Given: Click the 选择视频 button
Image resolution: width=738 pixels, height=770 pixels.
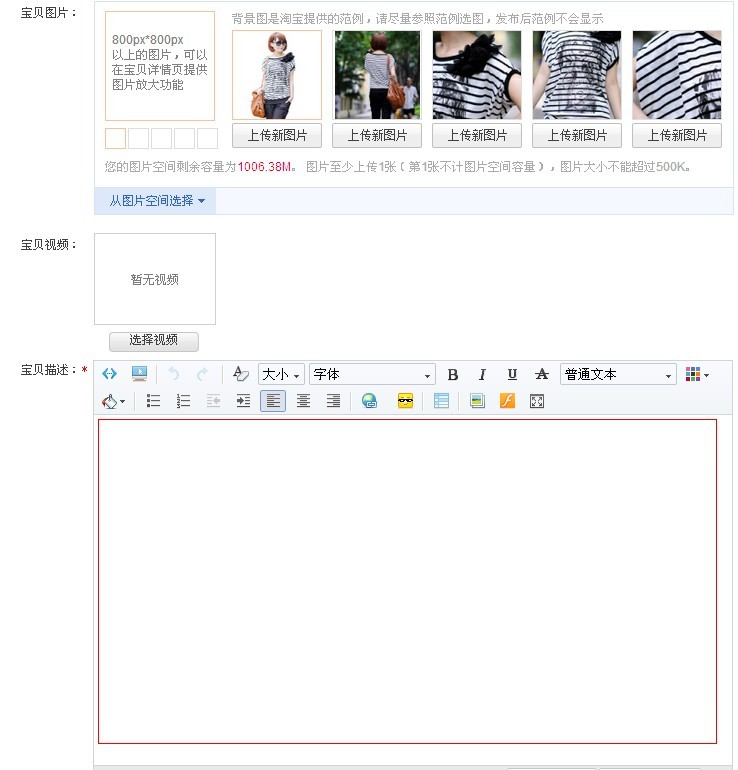Looking at the screenshot, I should pyautogui.click(x=154, y=341).
